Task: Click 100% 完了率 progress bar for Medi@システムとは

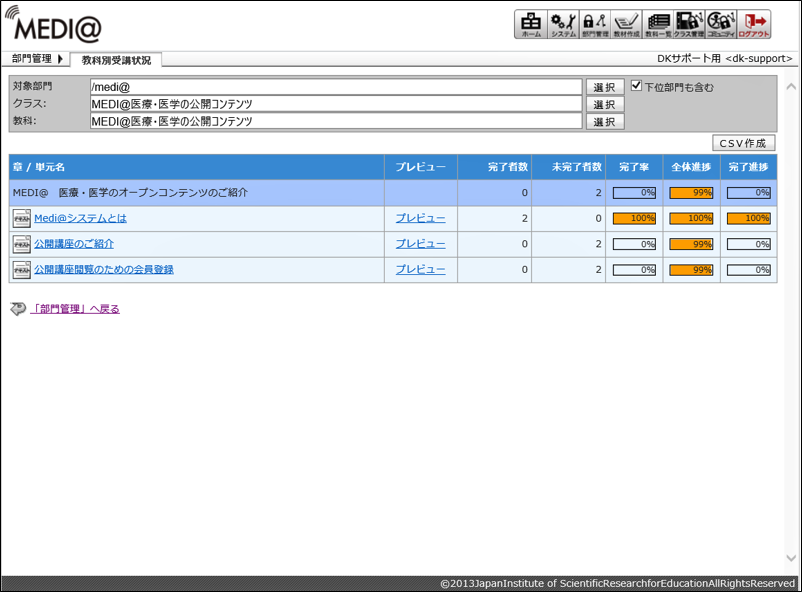Action: [633, 218]
